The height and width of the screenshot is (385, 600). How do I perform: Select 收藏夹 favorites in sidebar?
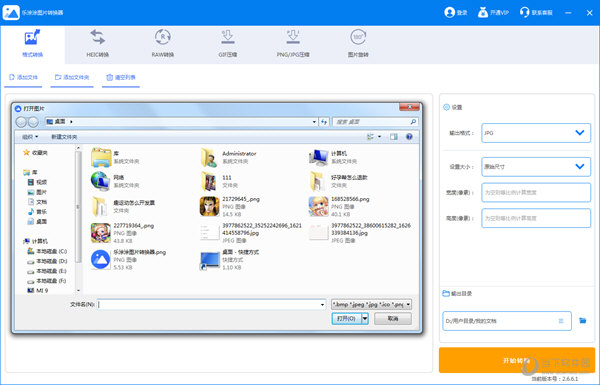[36, 153]
